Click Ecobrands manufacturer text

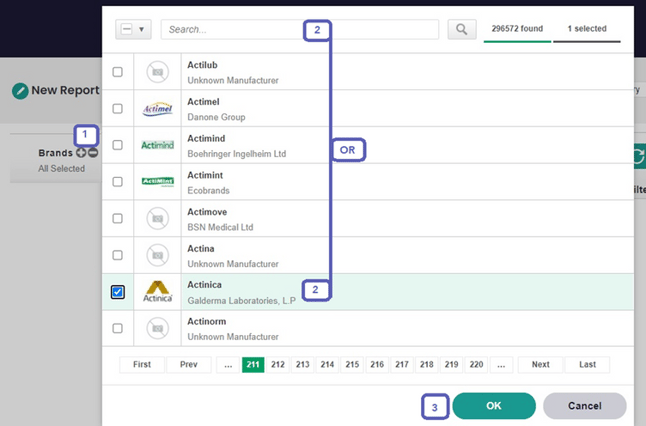(208, 190)
